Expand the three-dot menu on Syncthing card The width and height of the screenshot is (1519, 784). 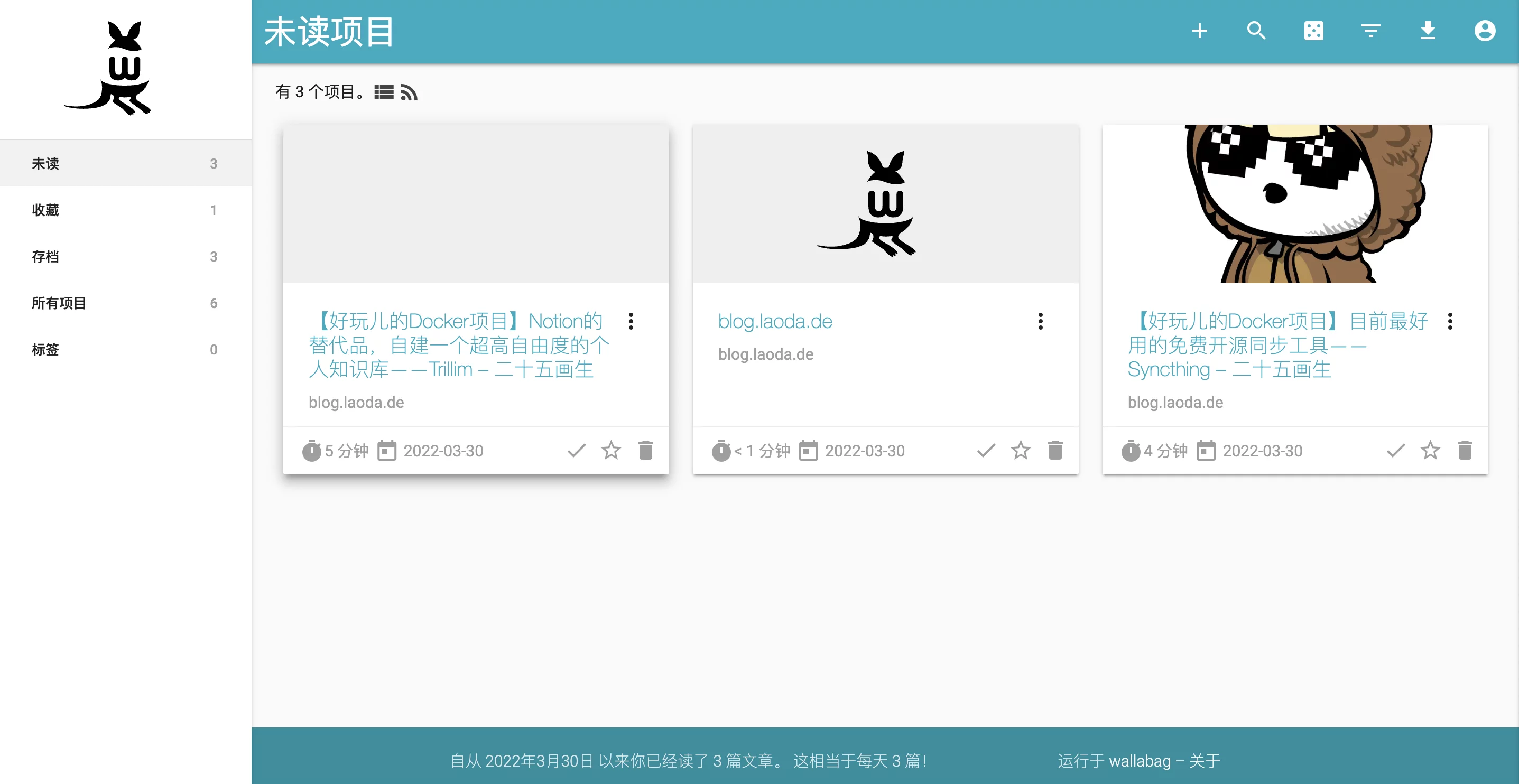click(1449, 321)
